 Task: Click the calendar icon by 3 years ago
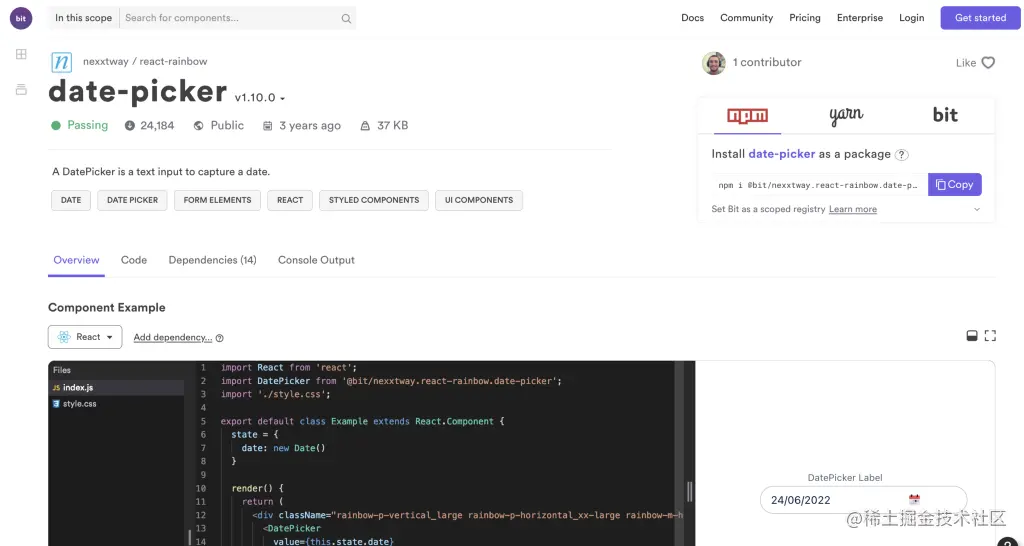[x=268, y=125]
